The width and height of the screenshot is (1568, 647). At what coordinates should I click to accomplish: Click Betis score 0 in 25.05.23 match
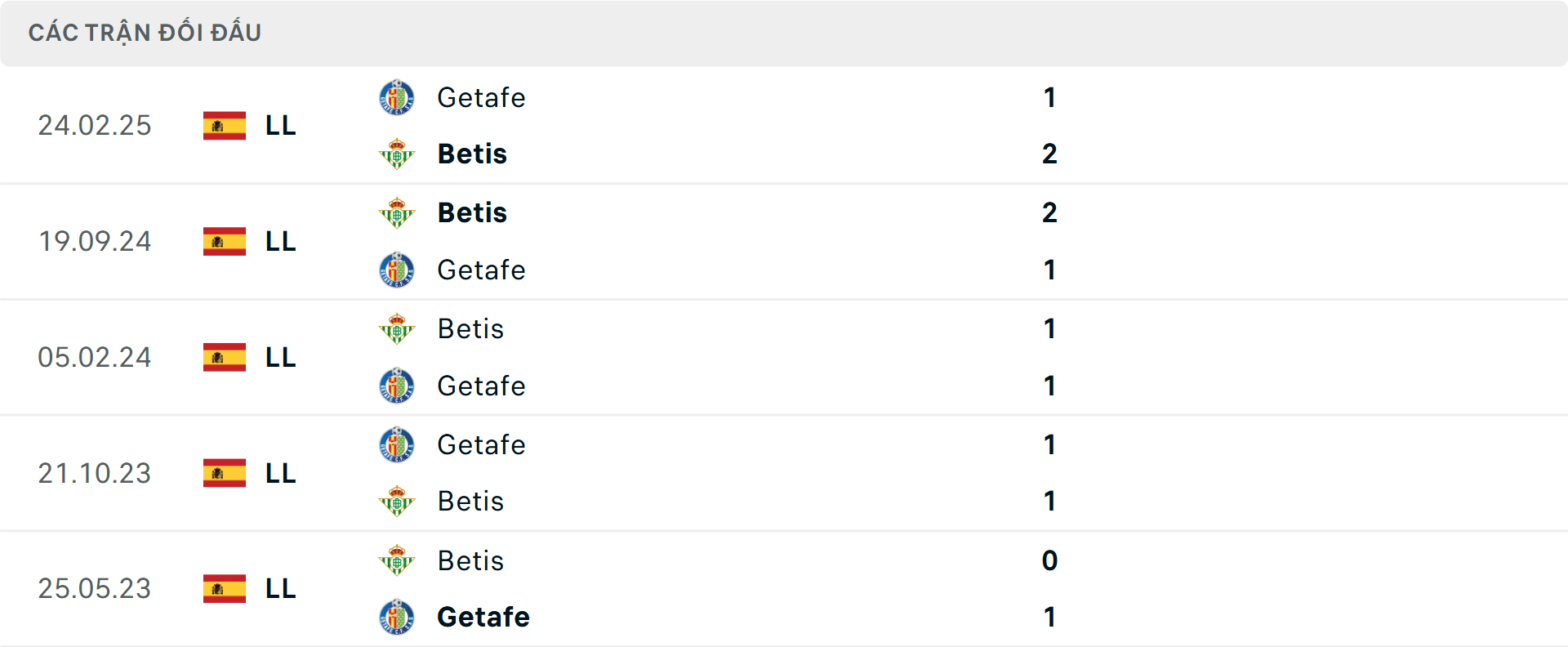1049,560
